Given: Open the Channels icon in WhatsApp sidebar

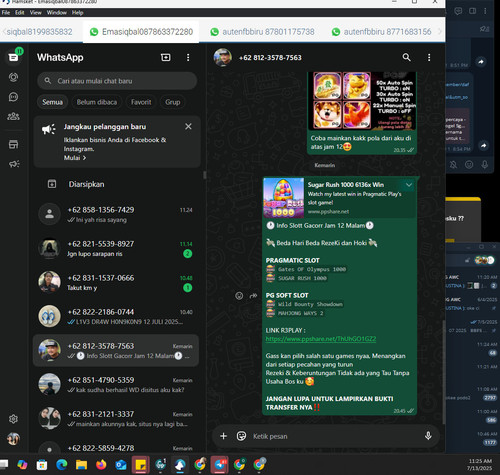Looking at the screenshot, I should (13, 97).
